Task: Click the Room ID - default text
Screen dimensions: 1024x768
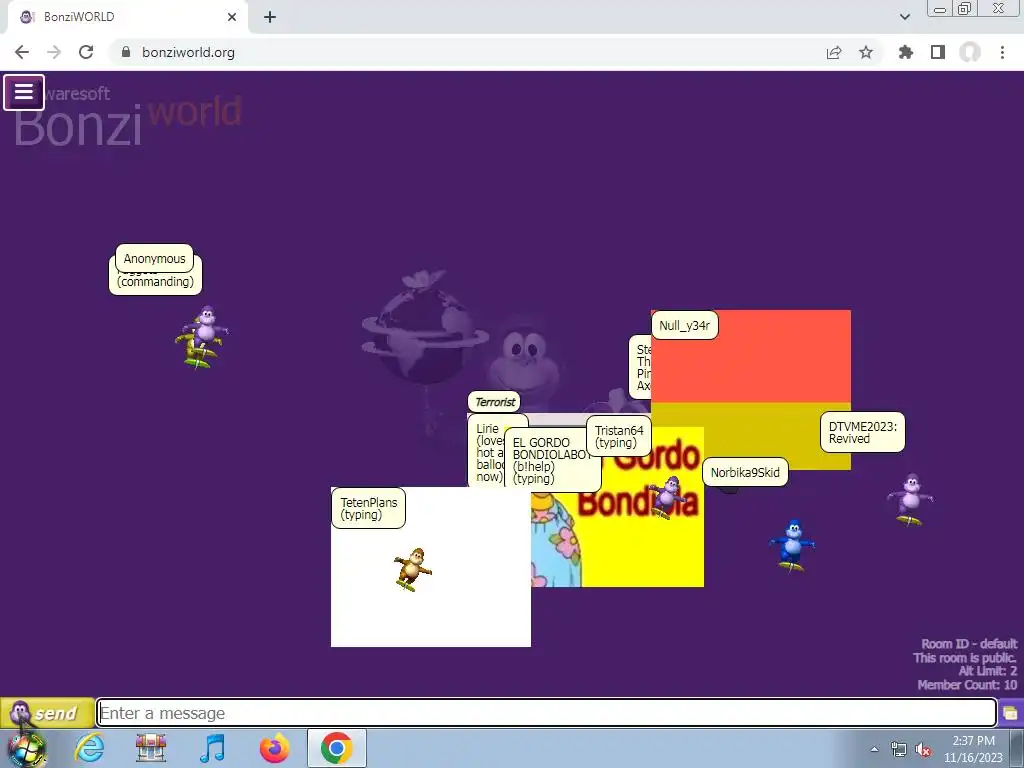Action: pyautogui.click(x=969, y=644)
